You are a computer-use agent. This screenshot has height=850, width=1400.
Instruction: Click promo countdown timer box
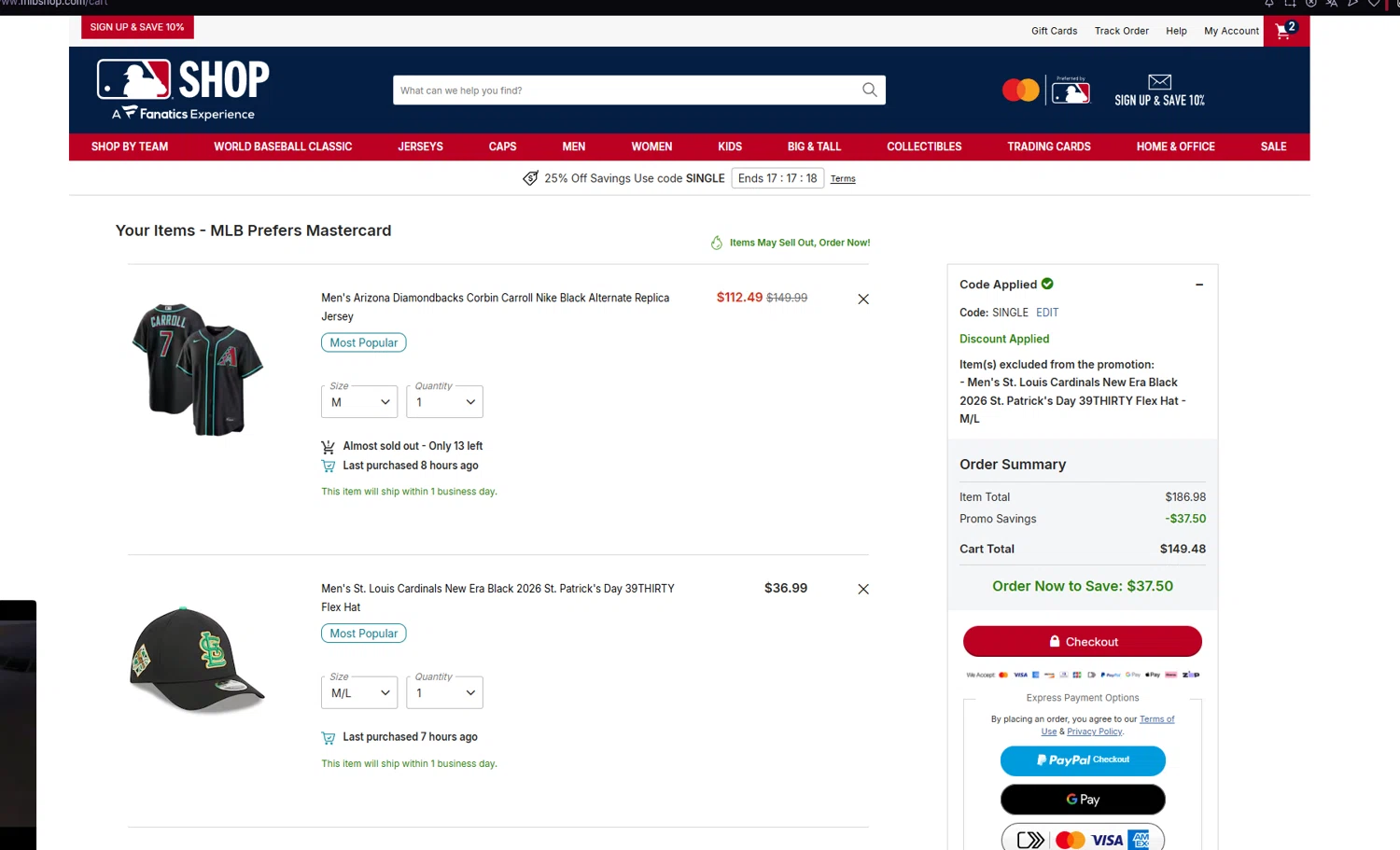[x=777, y=178]
